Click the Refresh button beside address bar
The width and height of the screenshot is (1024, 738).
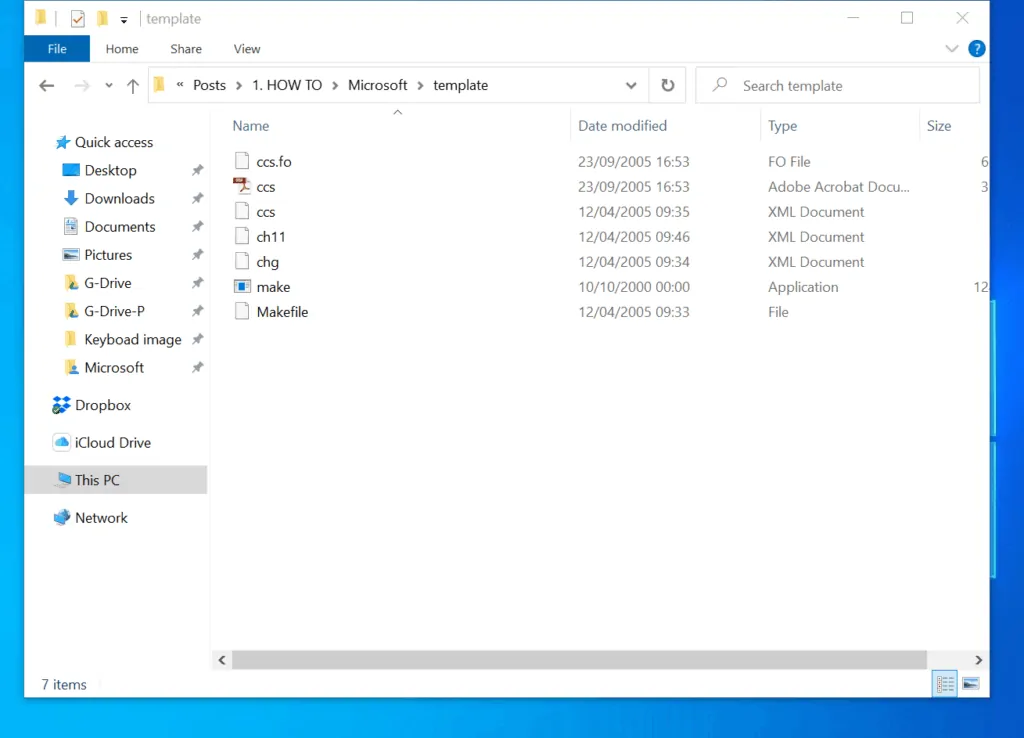point(667,85)
